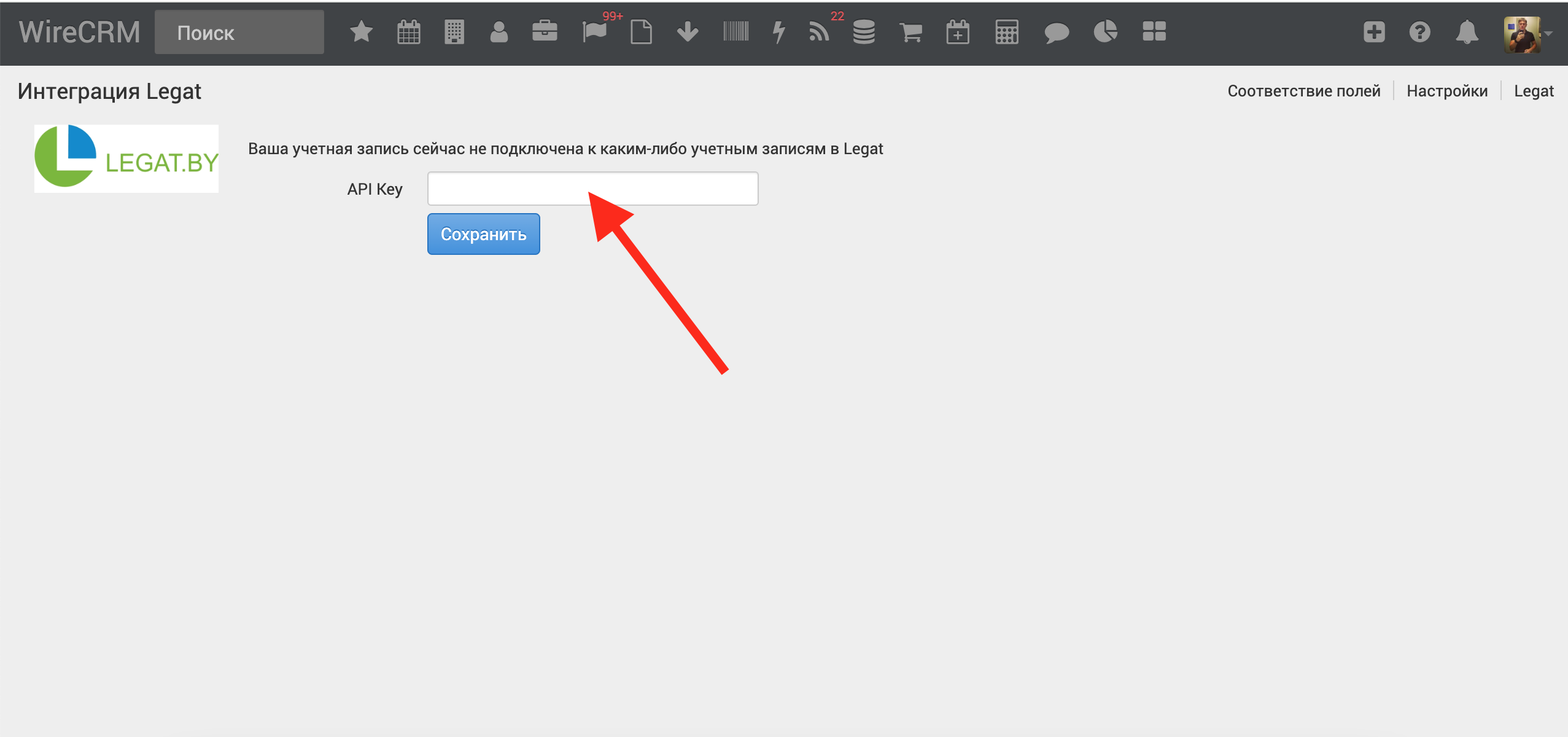
Task: Click the Сохранить button
Action: click(x=484, y=234)
